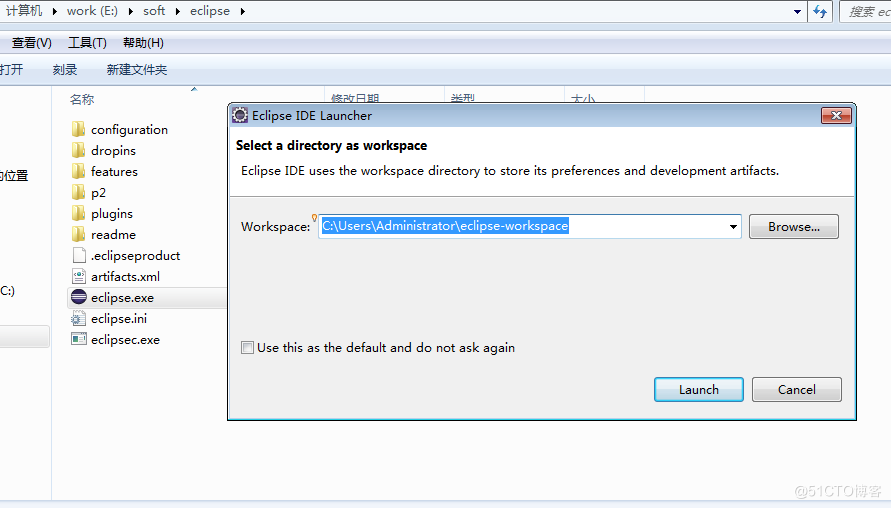Open the 工具(T) menu
Screen dimensions: 891x508
coord(87,43)
